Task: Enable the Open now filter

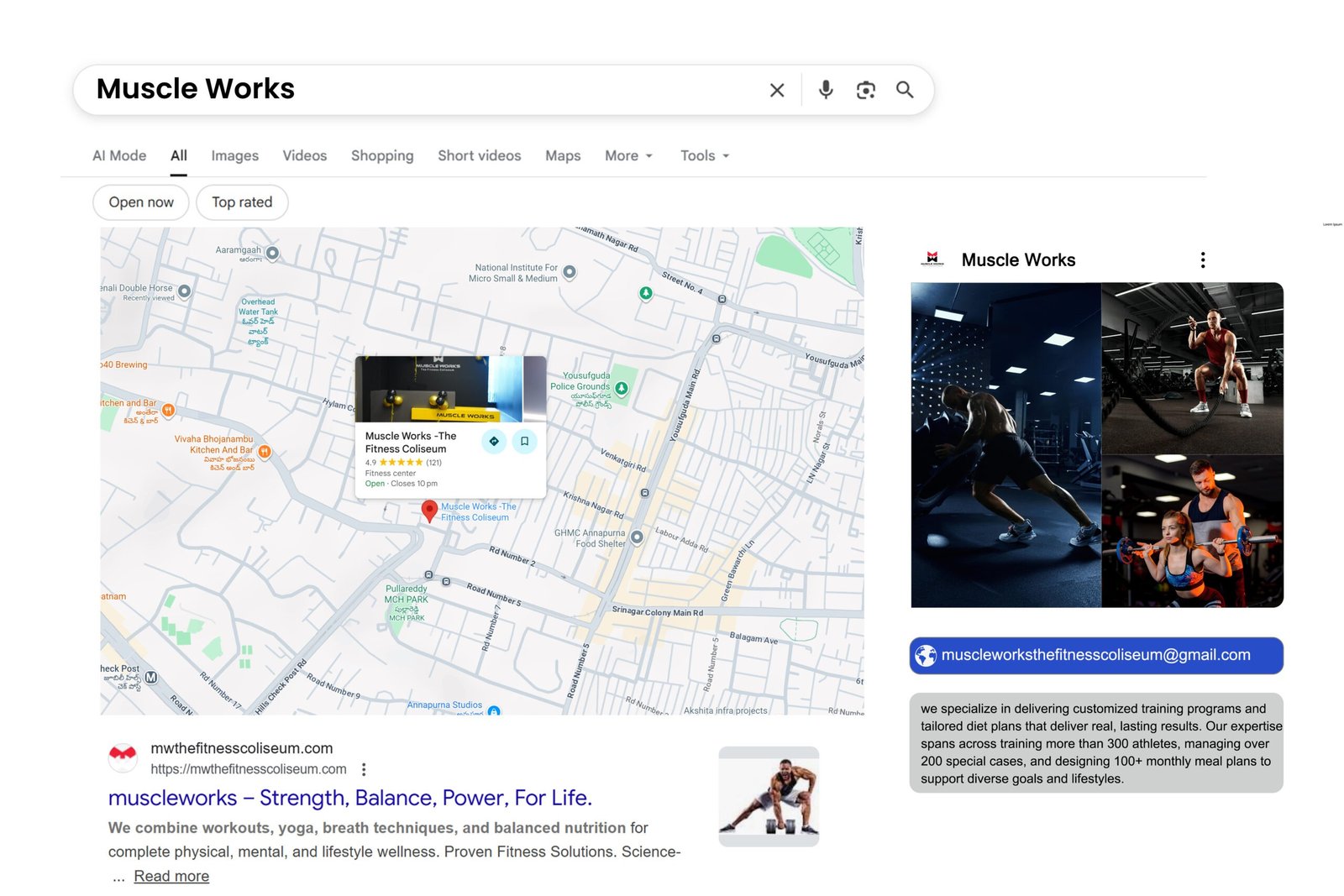Action: pyautogui.click(x=140, y=202)
